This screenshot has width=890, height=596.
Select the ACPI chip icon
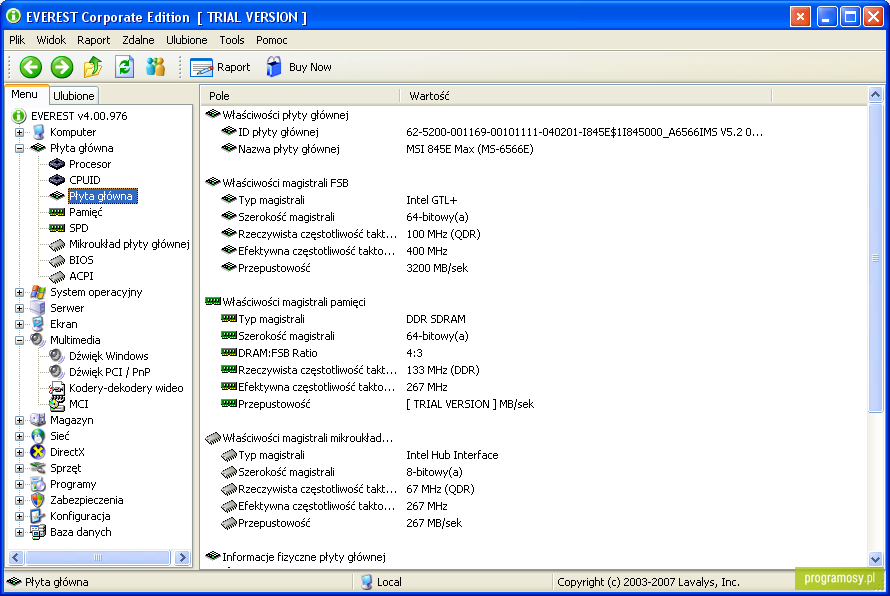point(57,276)
